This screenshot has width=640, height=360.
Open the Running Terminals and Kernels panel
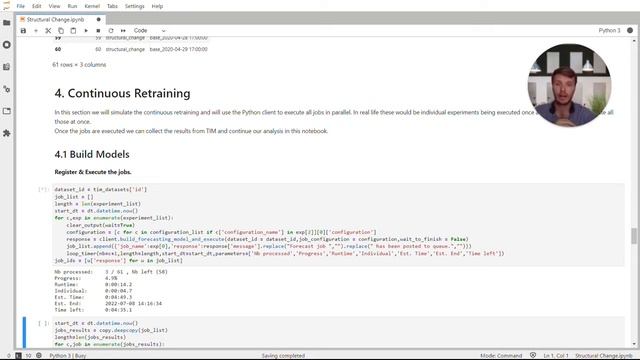tap(7, 45)
